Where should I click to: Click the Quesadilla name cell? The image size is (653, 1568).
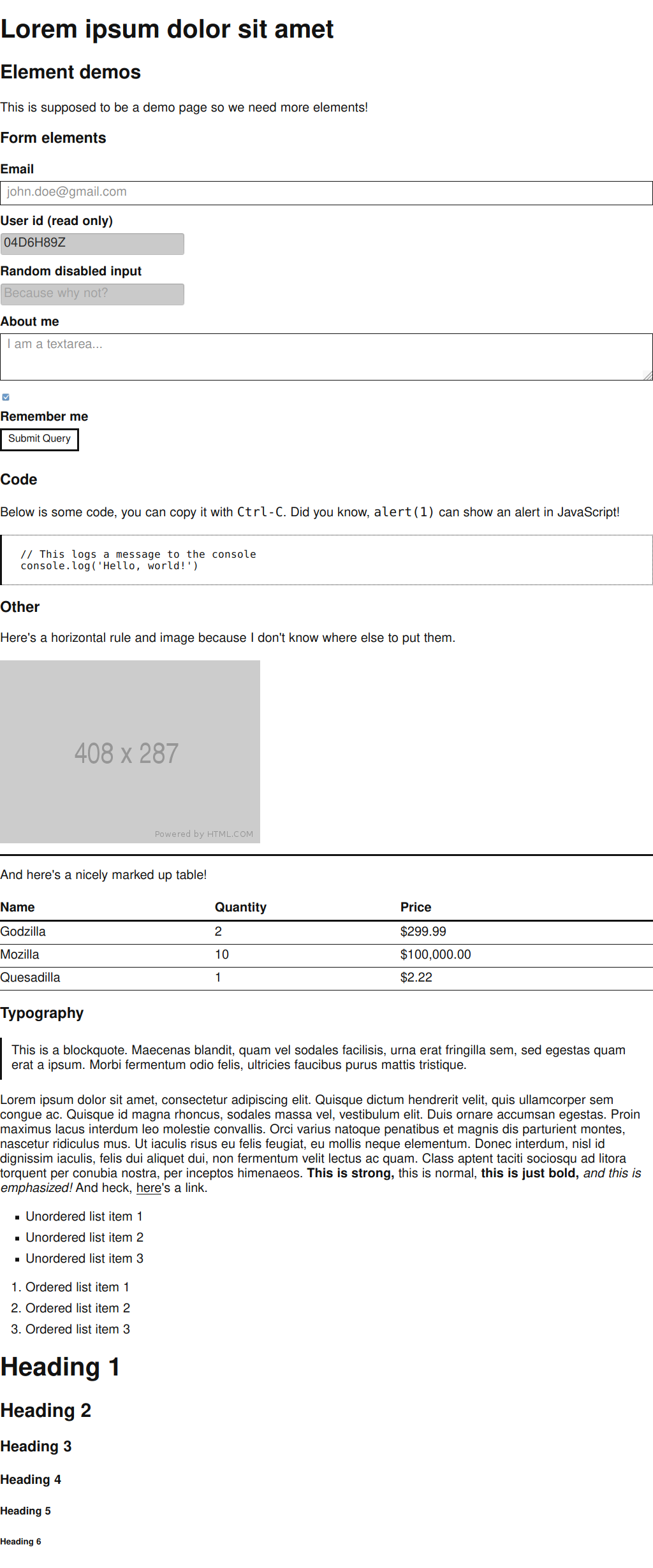(31, 977)
